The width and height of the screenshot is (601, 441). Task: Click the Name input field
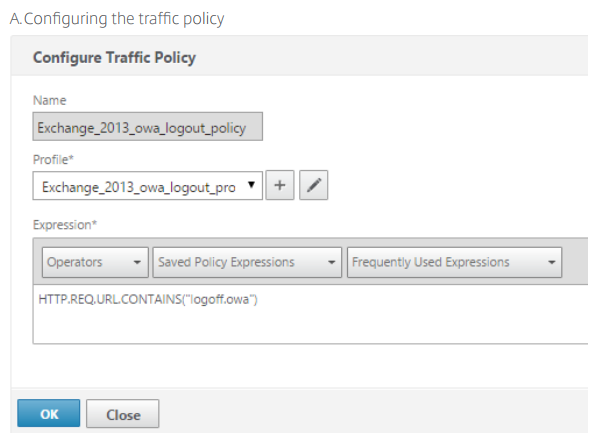pyautogui.click(x=147, y=128)
